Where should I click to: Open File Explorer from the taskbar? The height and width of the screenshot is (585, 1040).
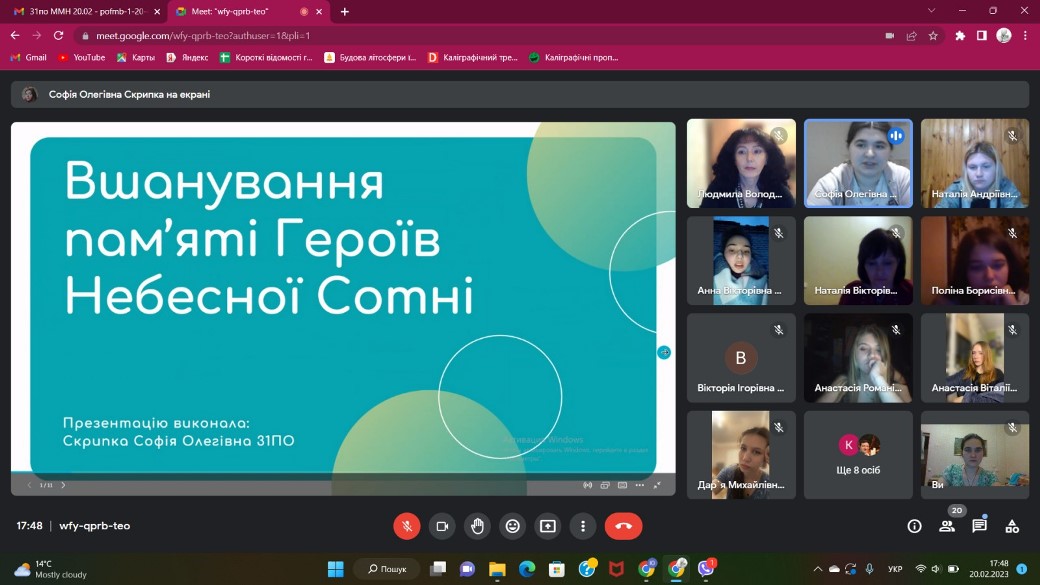(497, 569)
